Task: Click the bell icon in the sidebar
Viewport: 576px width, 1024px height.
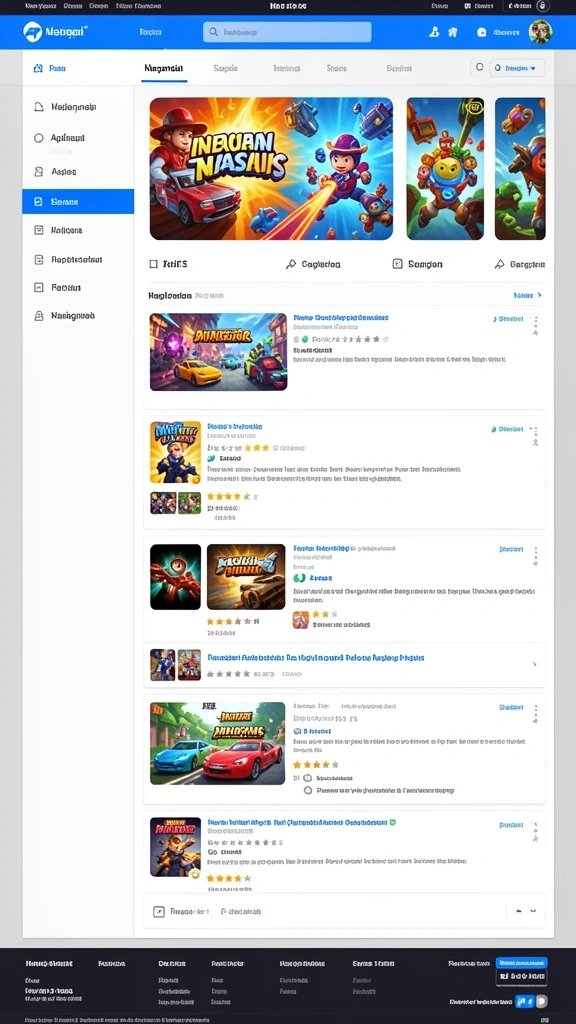Action: (39, 106)
